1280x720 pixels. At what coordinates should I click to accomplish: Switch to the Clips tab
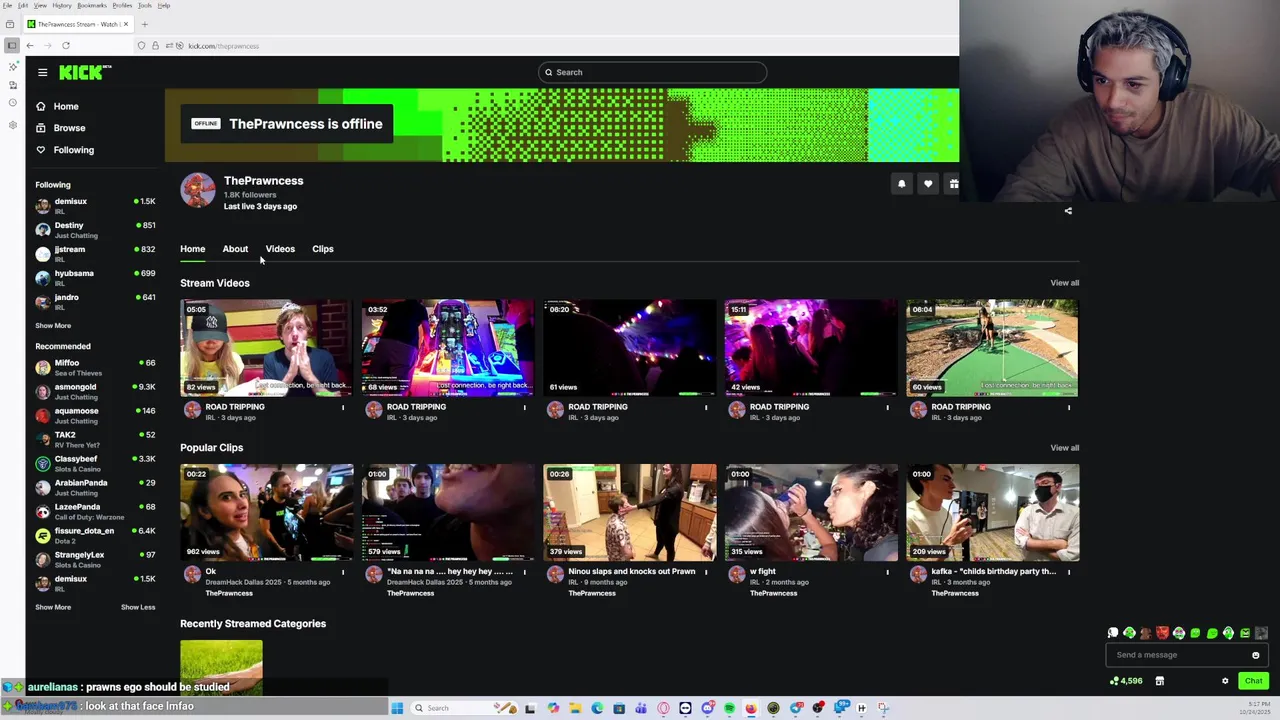pos(322,249)
